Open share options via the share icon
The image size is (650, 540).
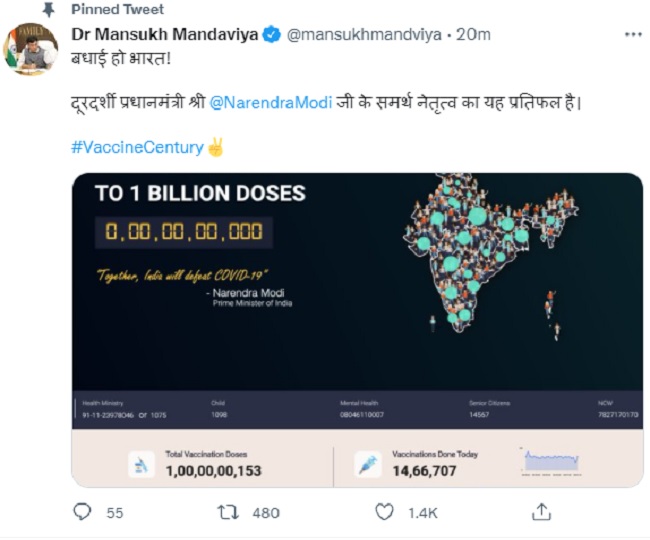point(541,512)
